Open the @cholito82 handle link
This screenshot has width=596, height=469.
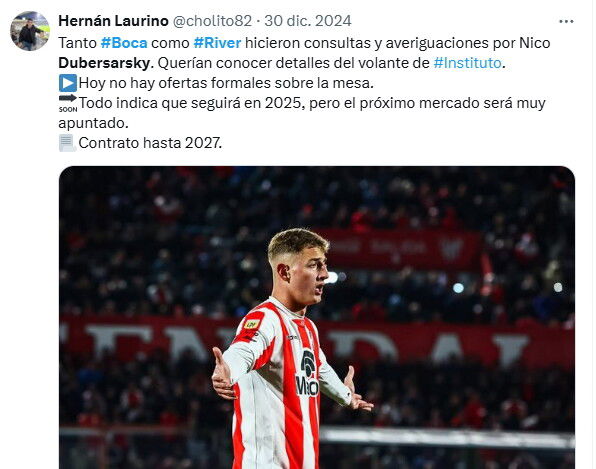(x=212, y=21)
